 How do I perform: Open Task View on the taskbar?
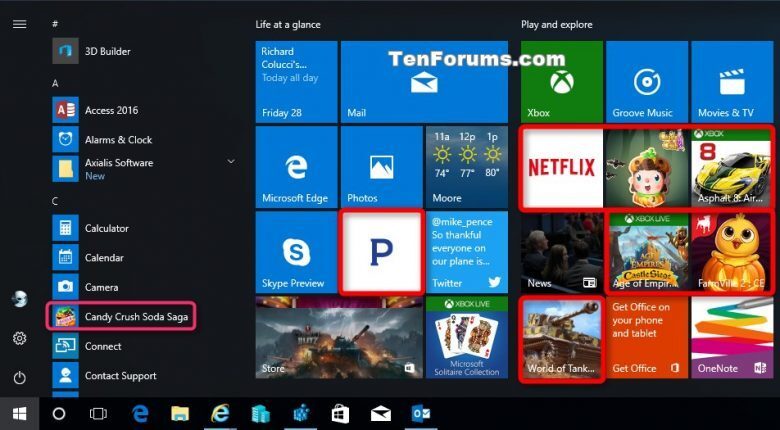click(98, 413)
